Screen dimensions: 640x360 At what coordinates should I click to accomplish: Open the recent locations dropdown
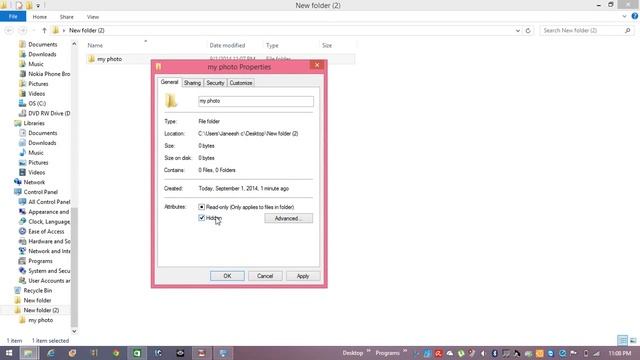tap(33, 31)
